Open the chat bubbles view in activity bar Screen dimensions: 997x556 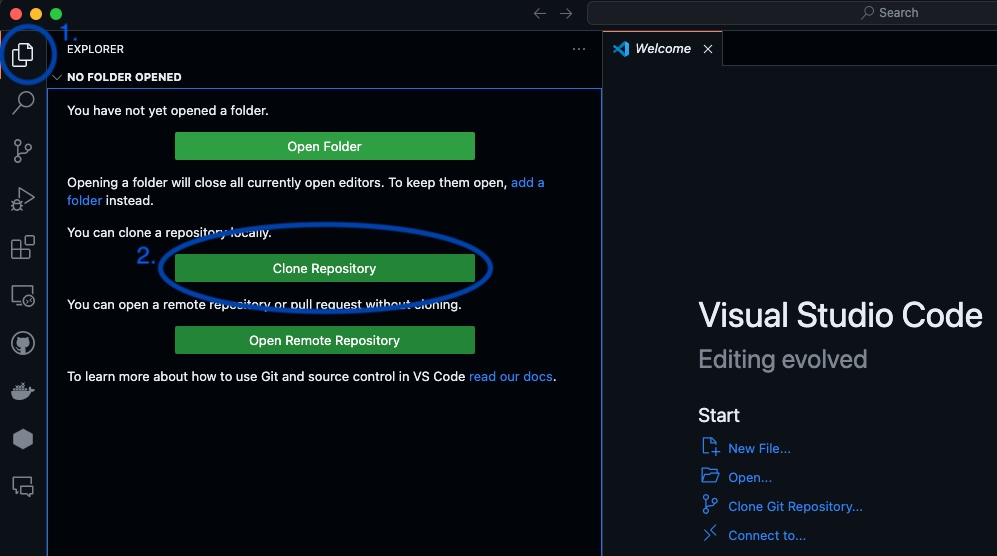pos(22,487)
